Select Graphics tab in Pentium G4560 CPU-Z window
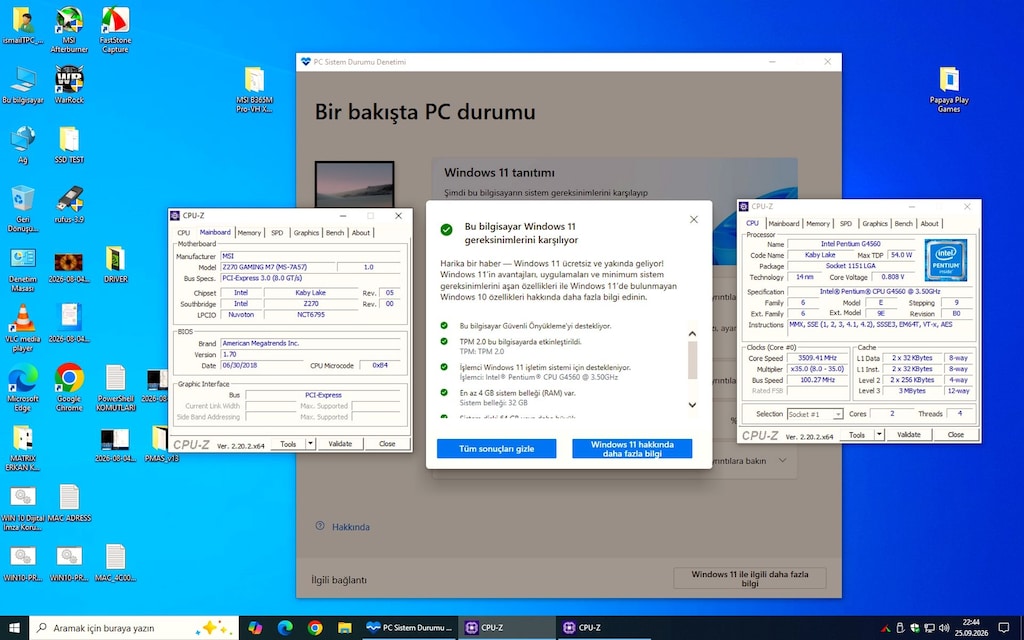 [874, 223]
